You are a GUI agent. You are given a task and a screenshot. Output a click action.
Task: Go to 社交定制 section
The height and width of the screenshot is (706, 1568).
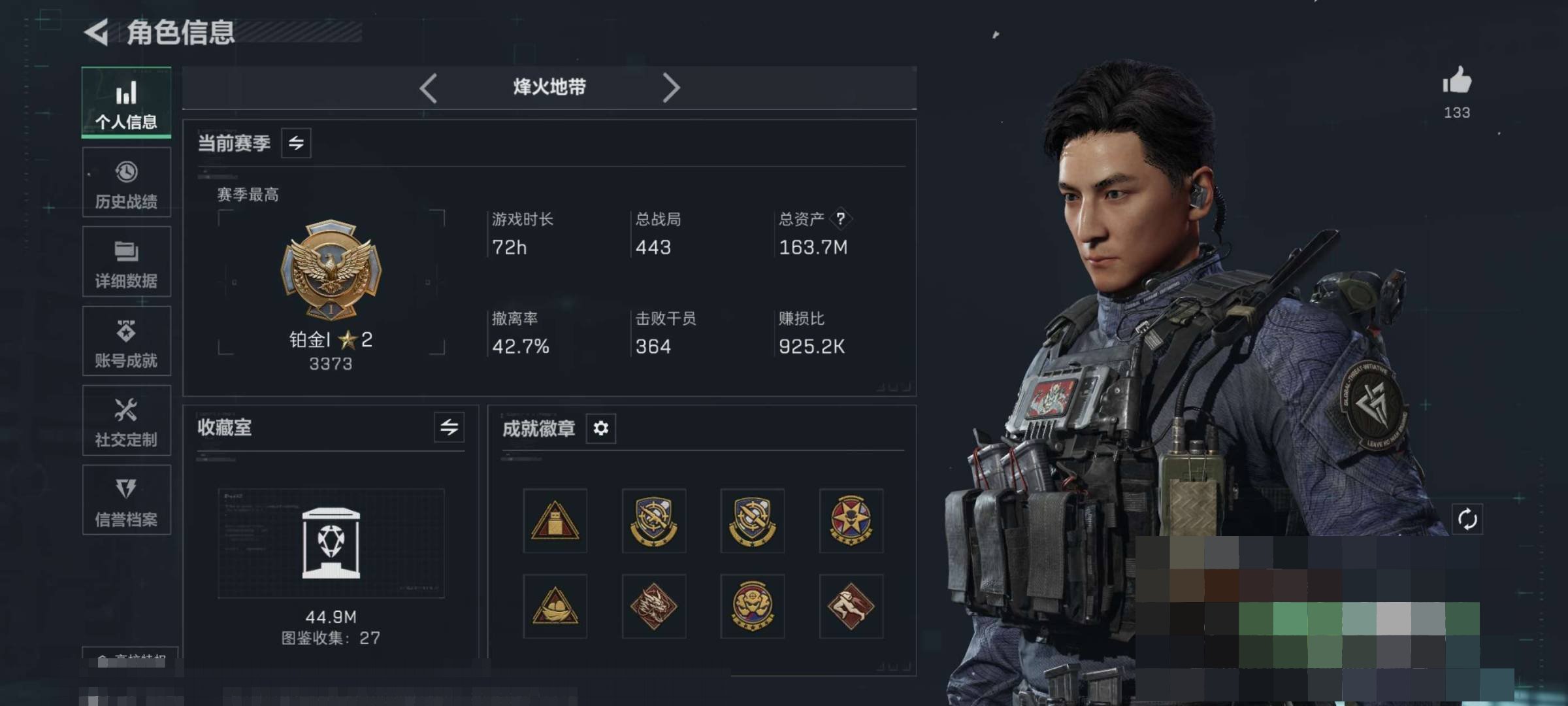[x=127, y=420]
